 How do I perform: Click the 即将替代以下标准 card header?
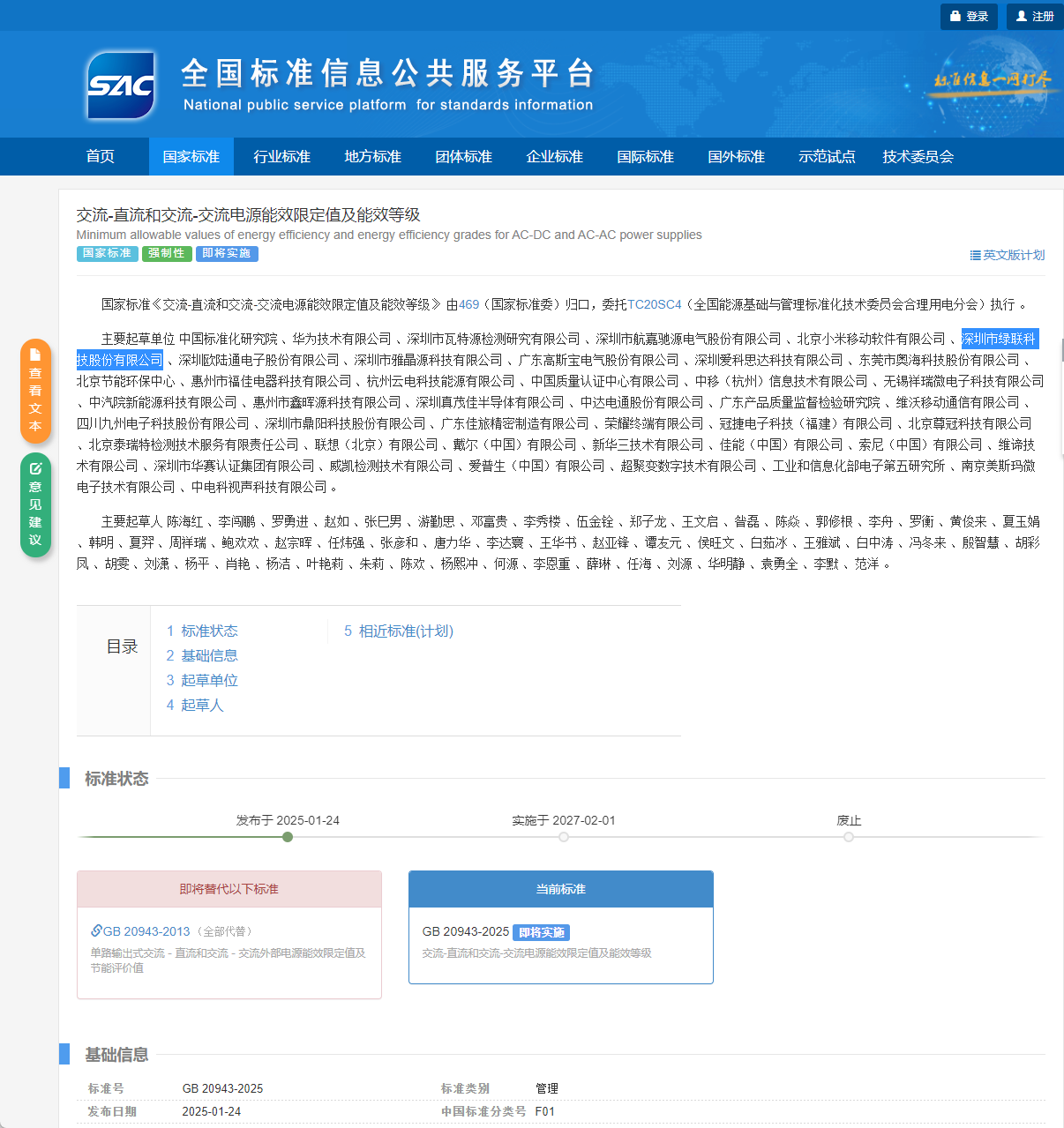coord(229,889)
